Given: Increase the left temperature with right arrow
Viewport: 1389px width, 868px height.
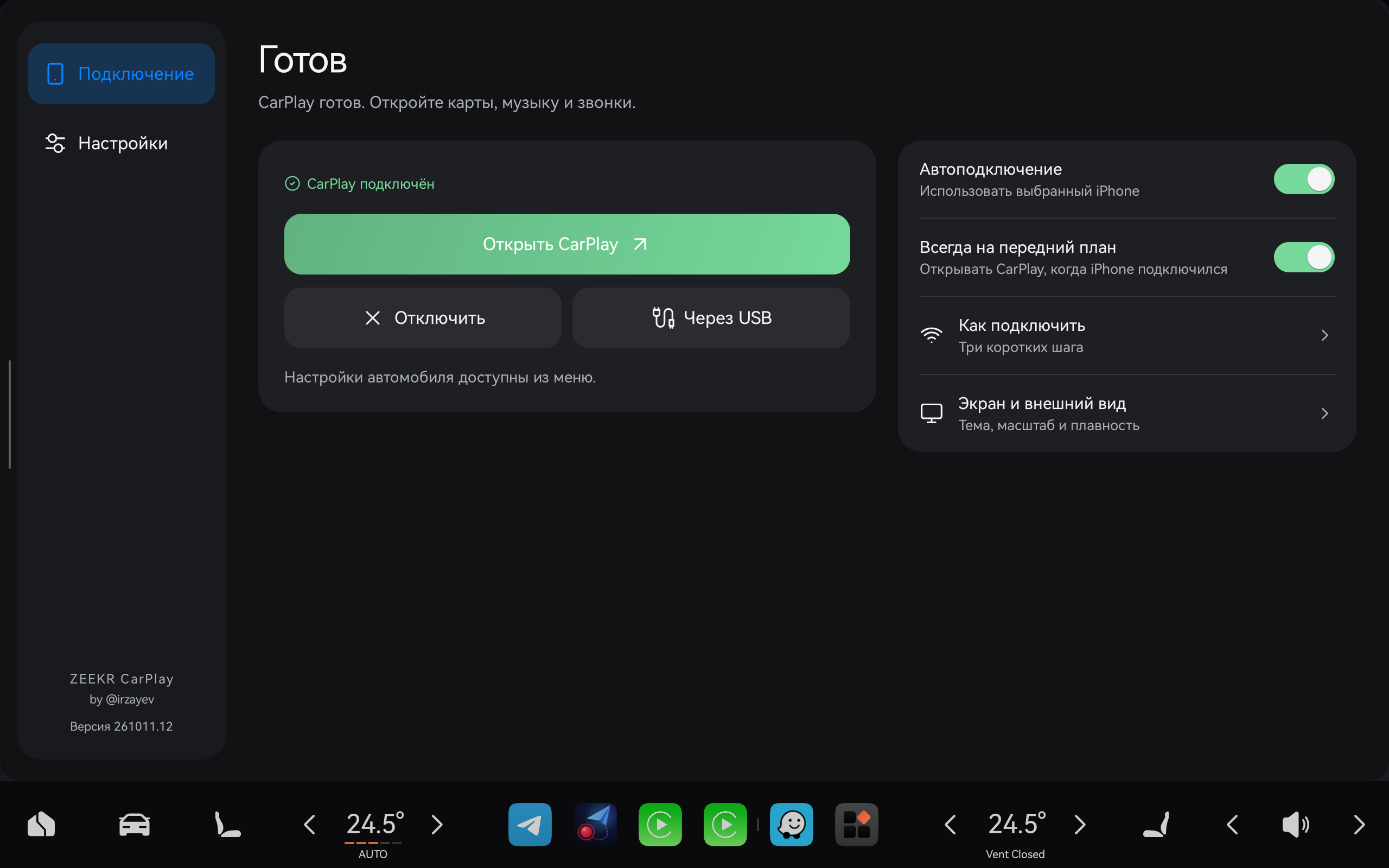Looking at the screenshot, I should click(x=437, y=825).
